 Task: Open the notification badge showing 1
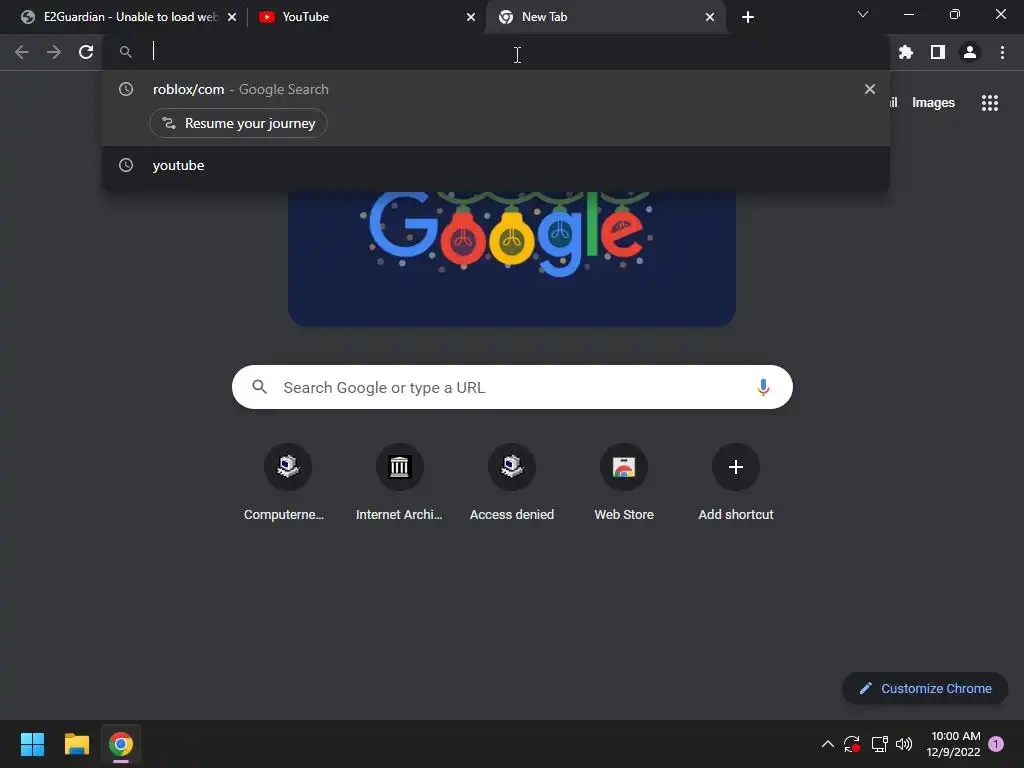coord(996,744)
